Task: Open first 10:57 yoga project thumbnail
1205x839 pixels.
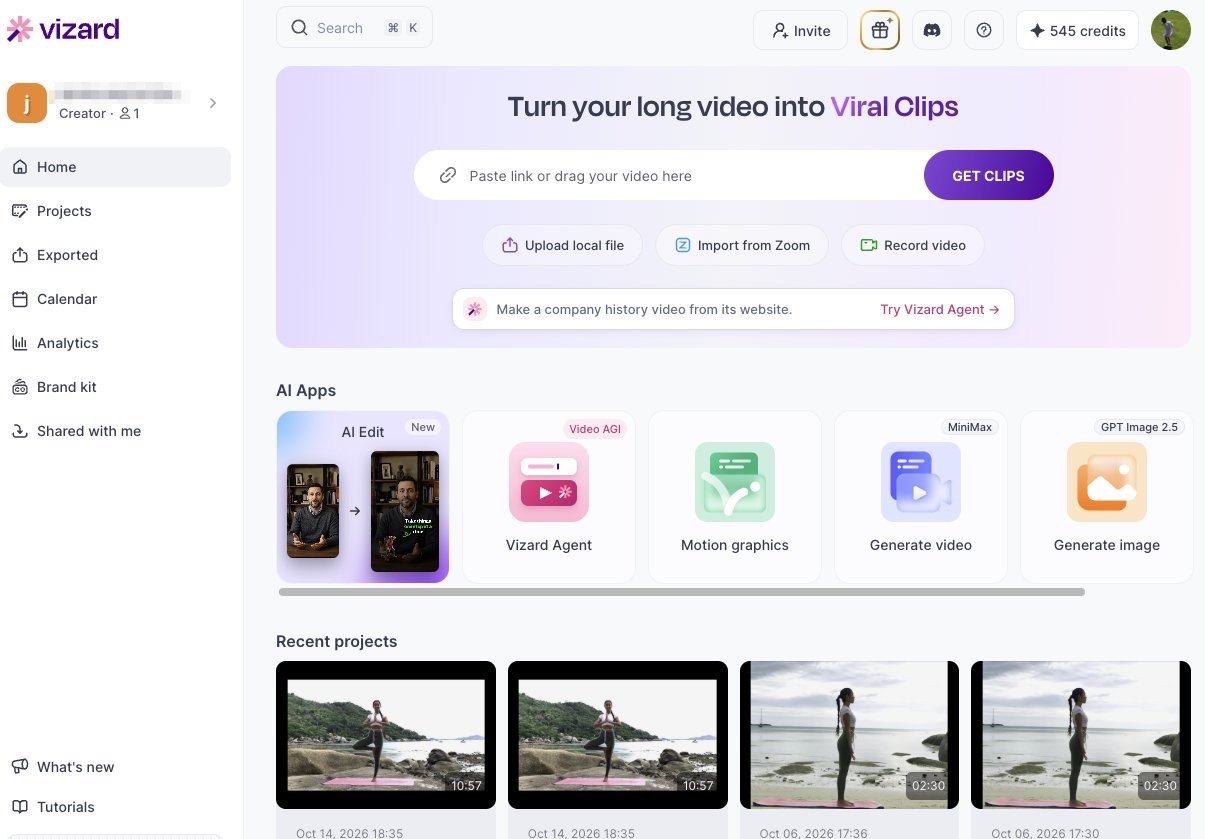Action: (386, 735)
